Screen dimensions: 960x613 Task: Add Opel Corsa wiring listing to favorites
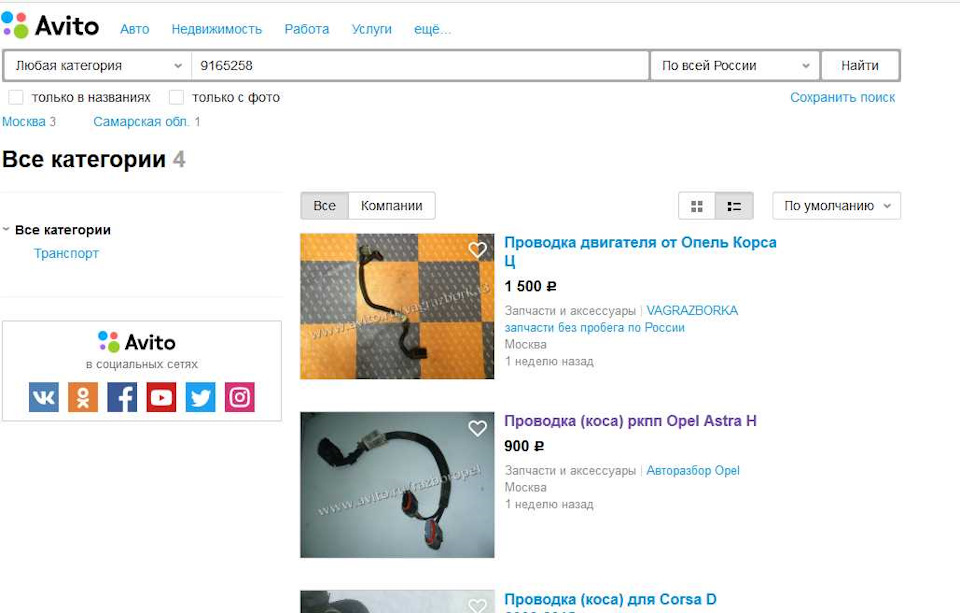(x=478, y=250)
